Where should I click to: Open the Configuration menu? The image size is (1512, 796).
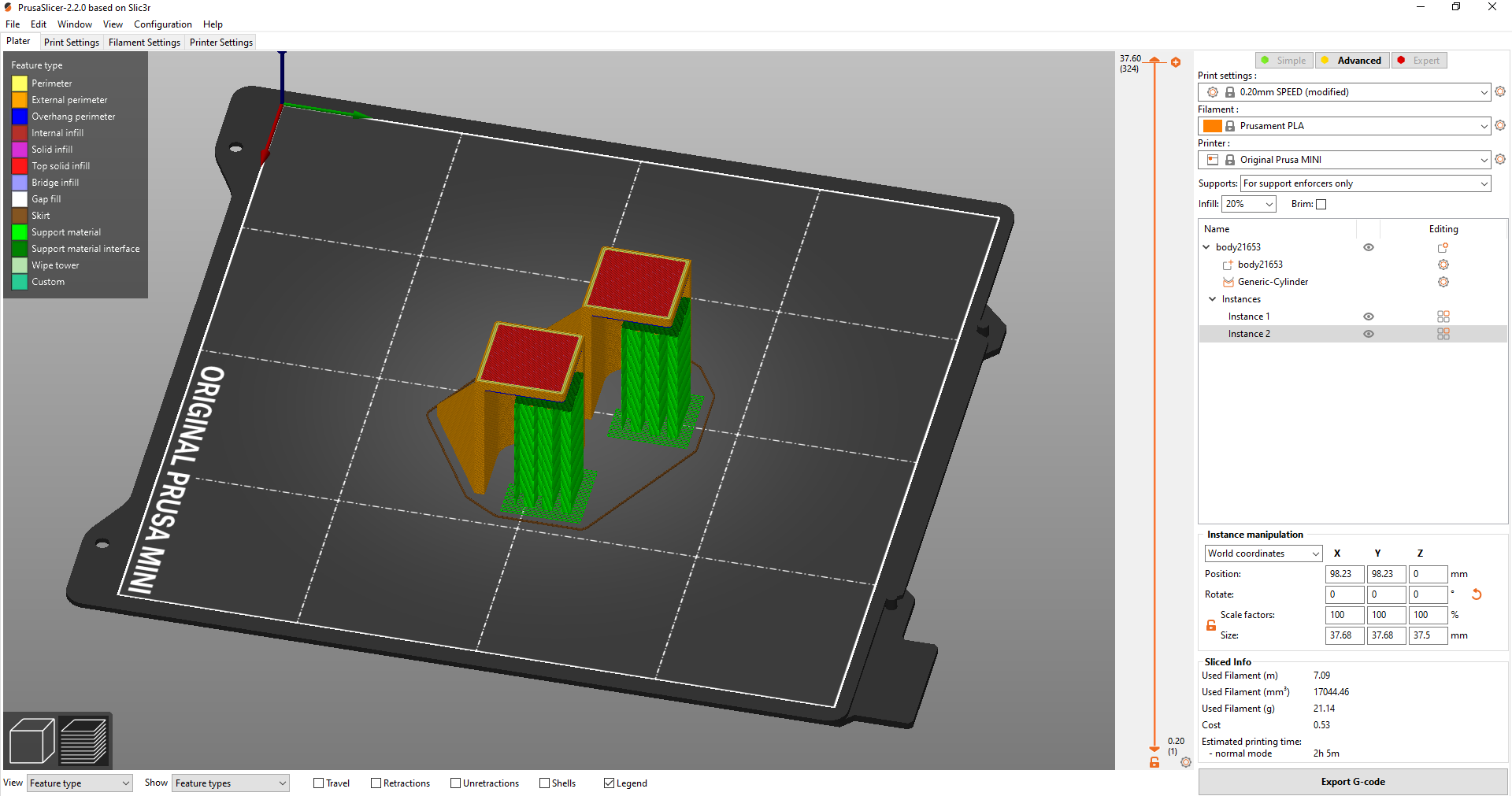click(163, 24)
